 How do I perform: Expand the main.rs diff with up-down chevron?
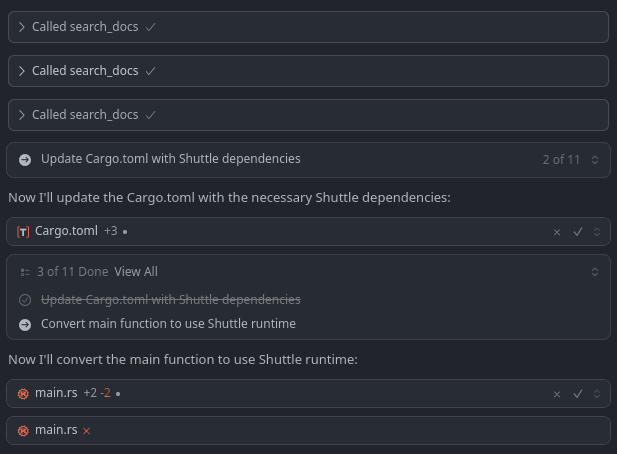596,394
